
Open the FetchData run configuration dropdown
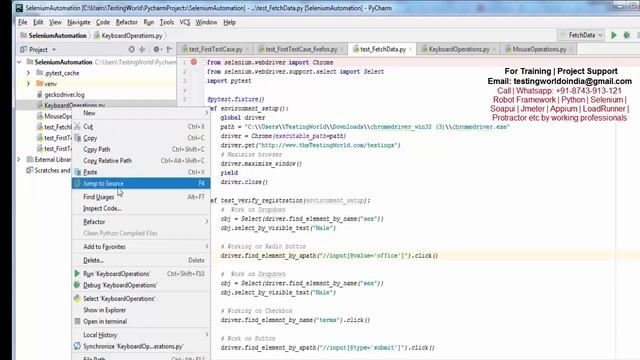pyautogui.click(x=581, y=36)
